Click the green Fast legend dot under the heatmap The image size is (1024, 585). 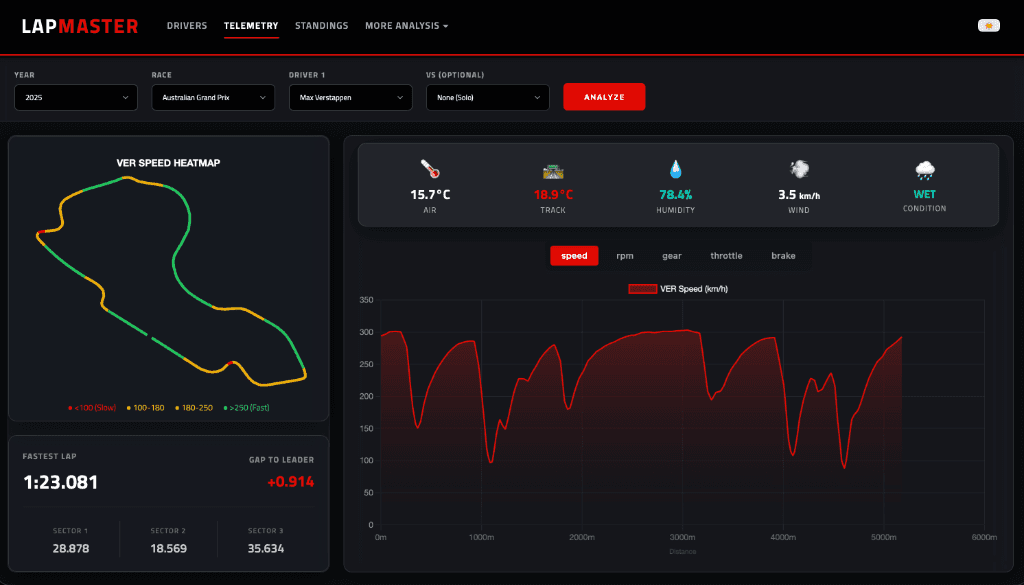pos(225,407)
